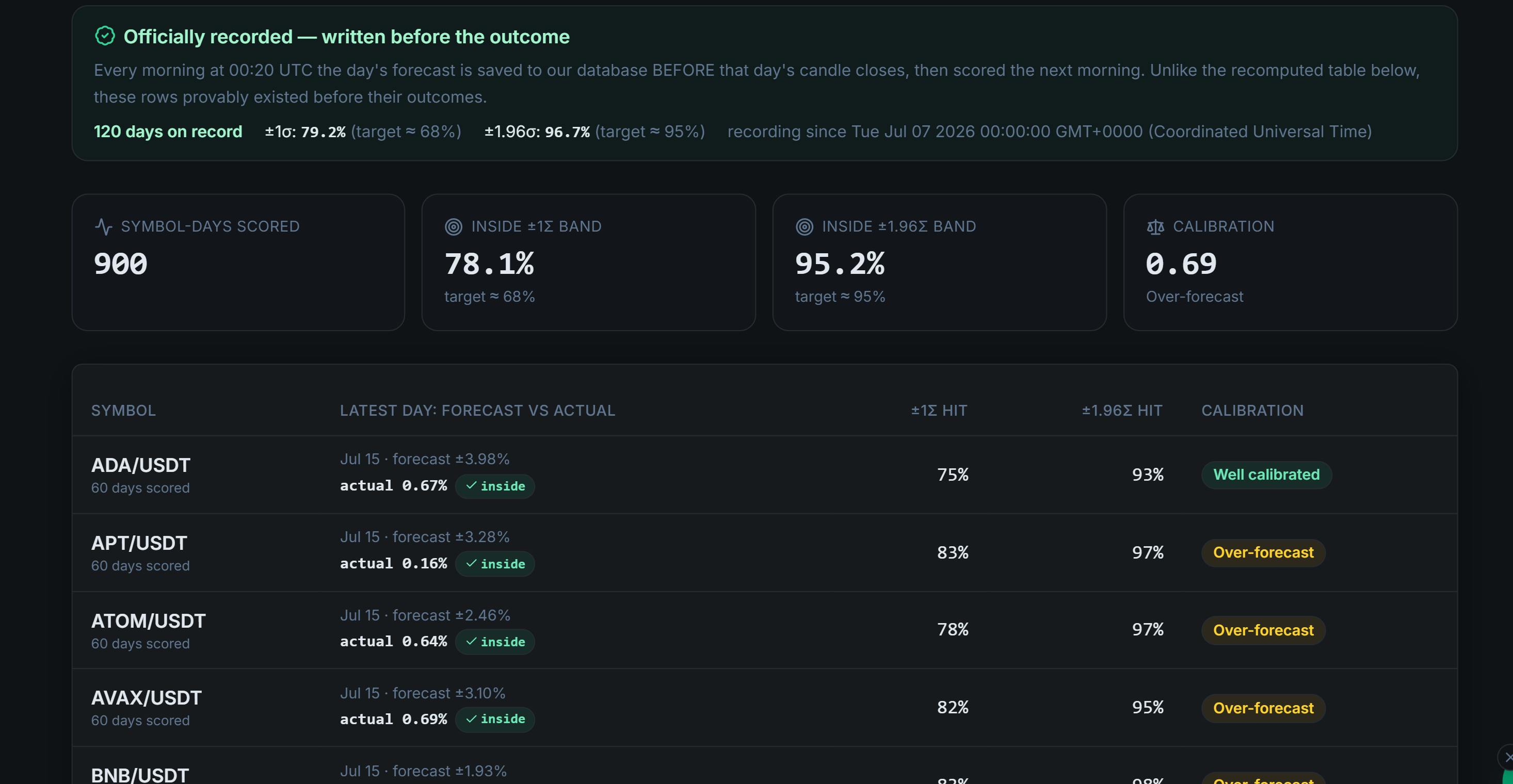Click the 78% ±1Σ hit value for ATOM/USDT
Screen dimensions: 1513x784
point(953,630)
